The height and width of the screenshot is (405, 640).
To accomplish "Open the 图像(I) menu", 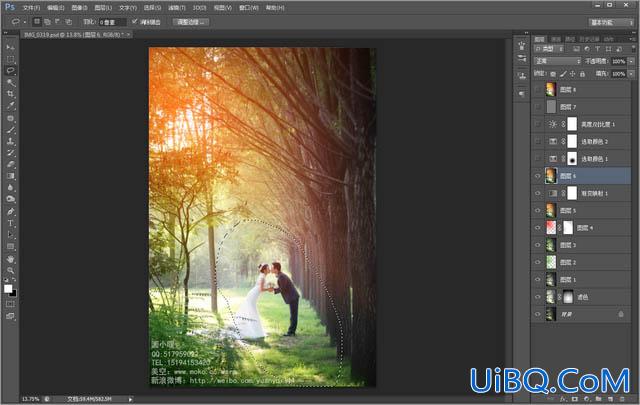I will 79,8.
